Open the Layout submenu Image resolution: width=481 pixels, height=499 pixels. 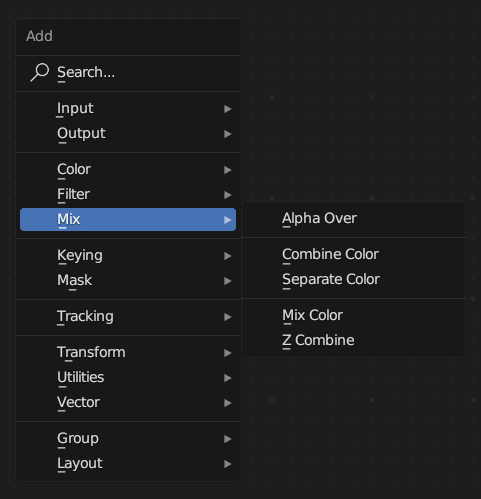(128, 464)
